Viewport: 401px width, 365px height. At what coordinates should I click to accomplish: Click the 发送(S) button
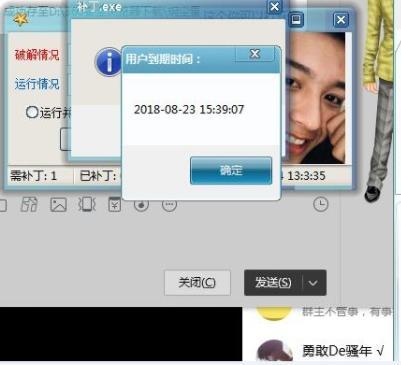click(x=273, y=283)
